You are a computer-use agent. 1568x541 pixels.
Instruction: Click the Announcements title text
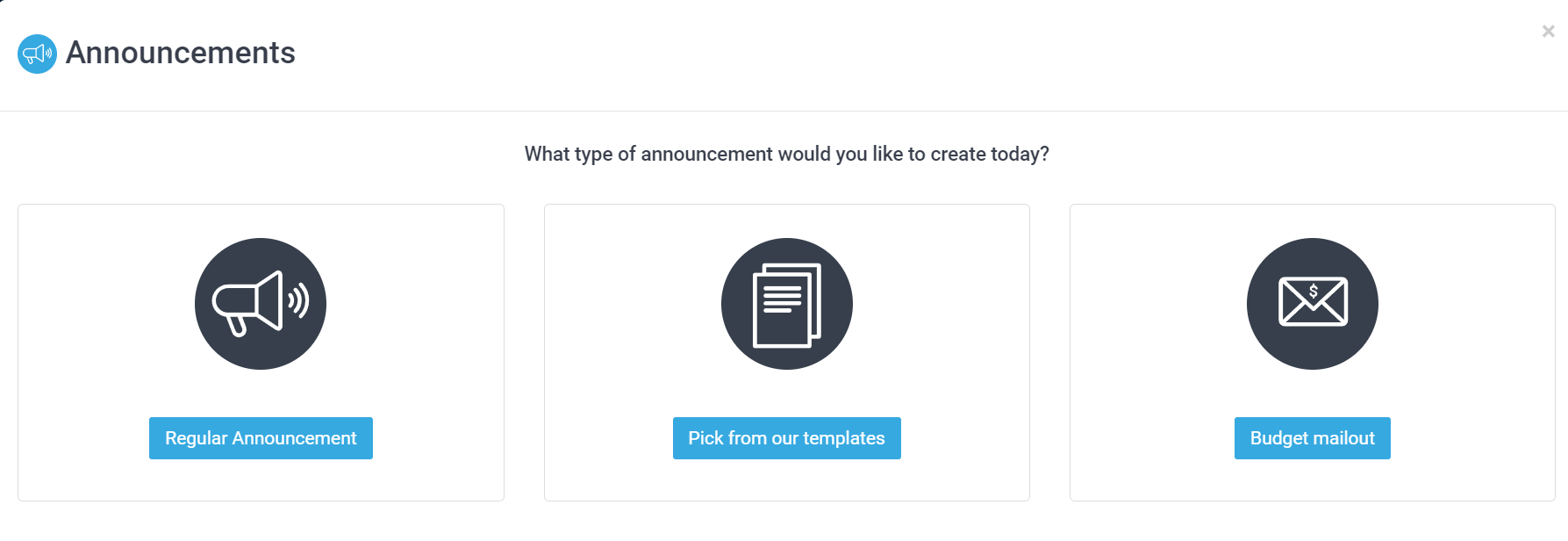click(x=182, y=54)
